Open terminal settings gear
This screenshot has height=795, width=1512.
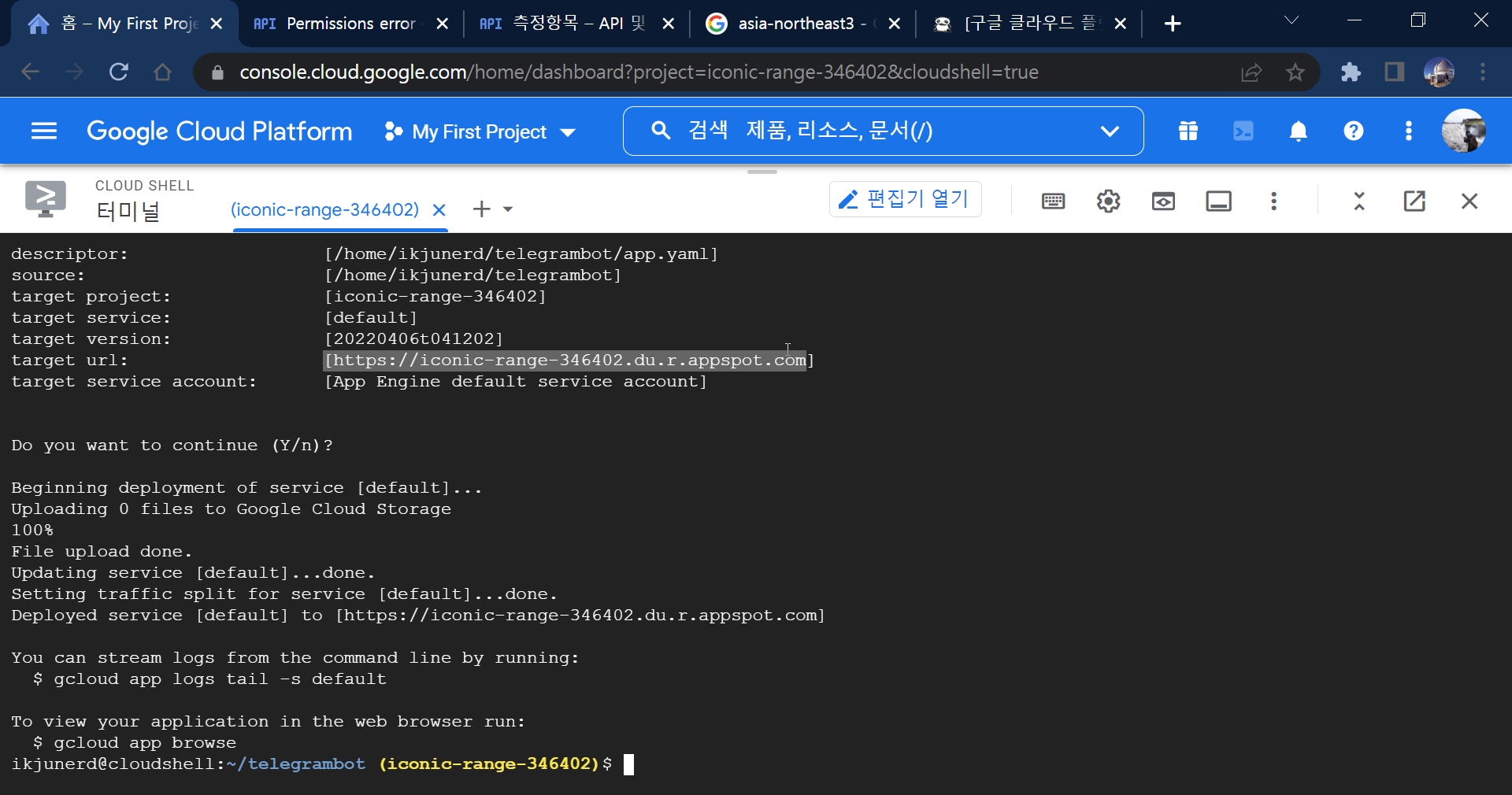click(x=1108, y=202)
